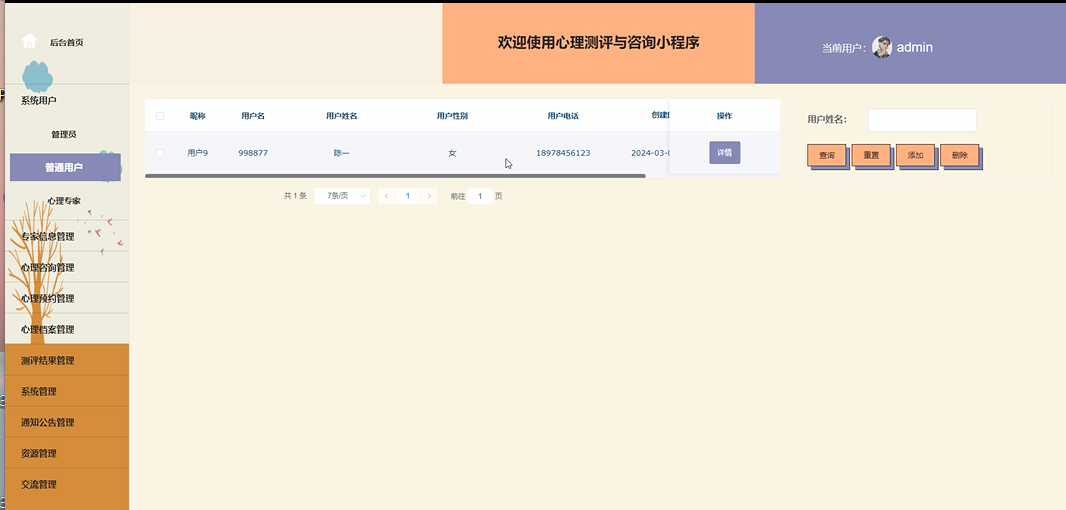Select the 普通用户 submenu item

pyautogui.click(x=65, y=167)
